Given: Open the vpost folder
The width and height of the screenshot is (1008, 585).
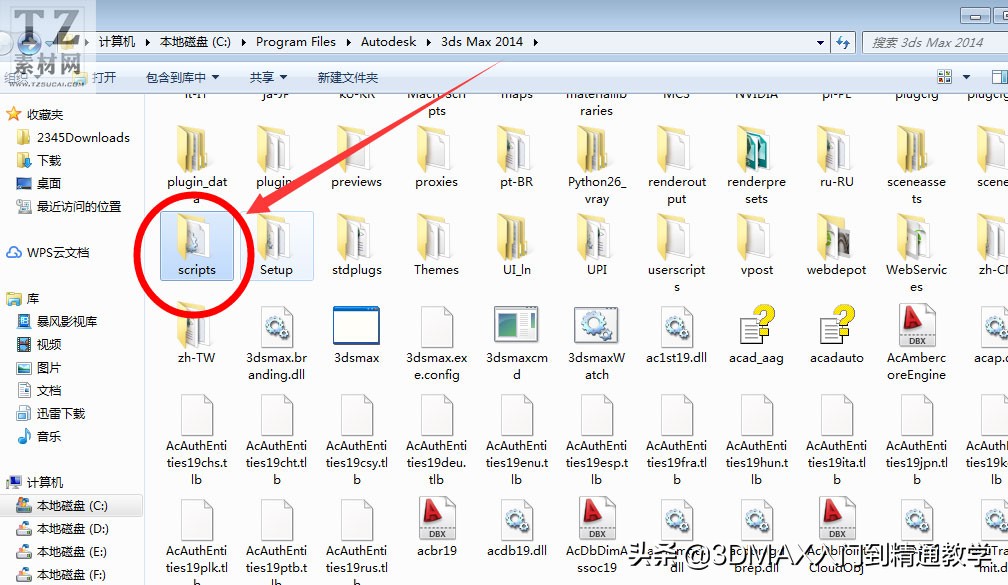Looking at the screenshot, I should (757, 246).
